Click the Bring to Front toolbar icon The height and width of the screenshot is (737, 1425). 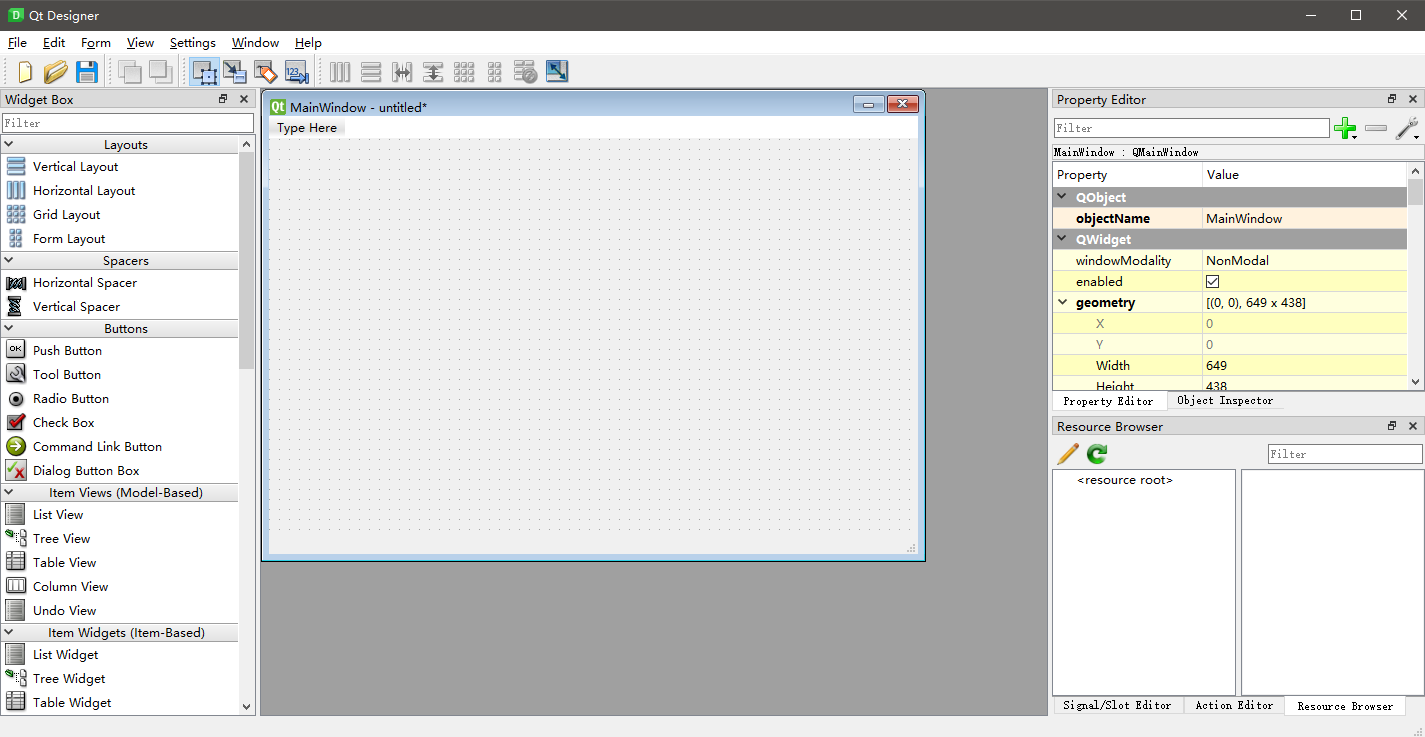click(160, 72)
